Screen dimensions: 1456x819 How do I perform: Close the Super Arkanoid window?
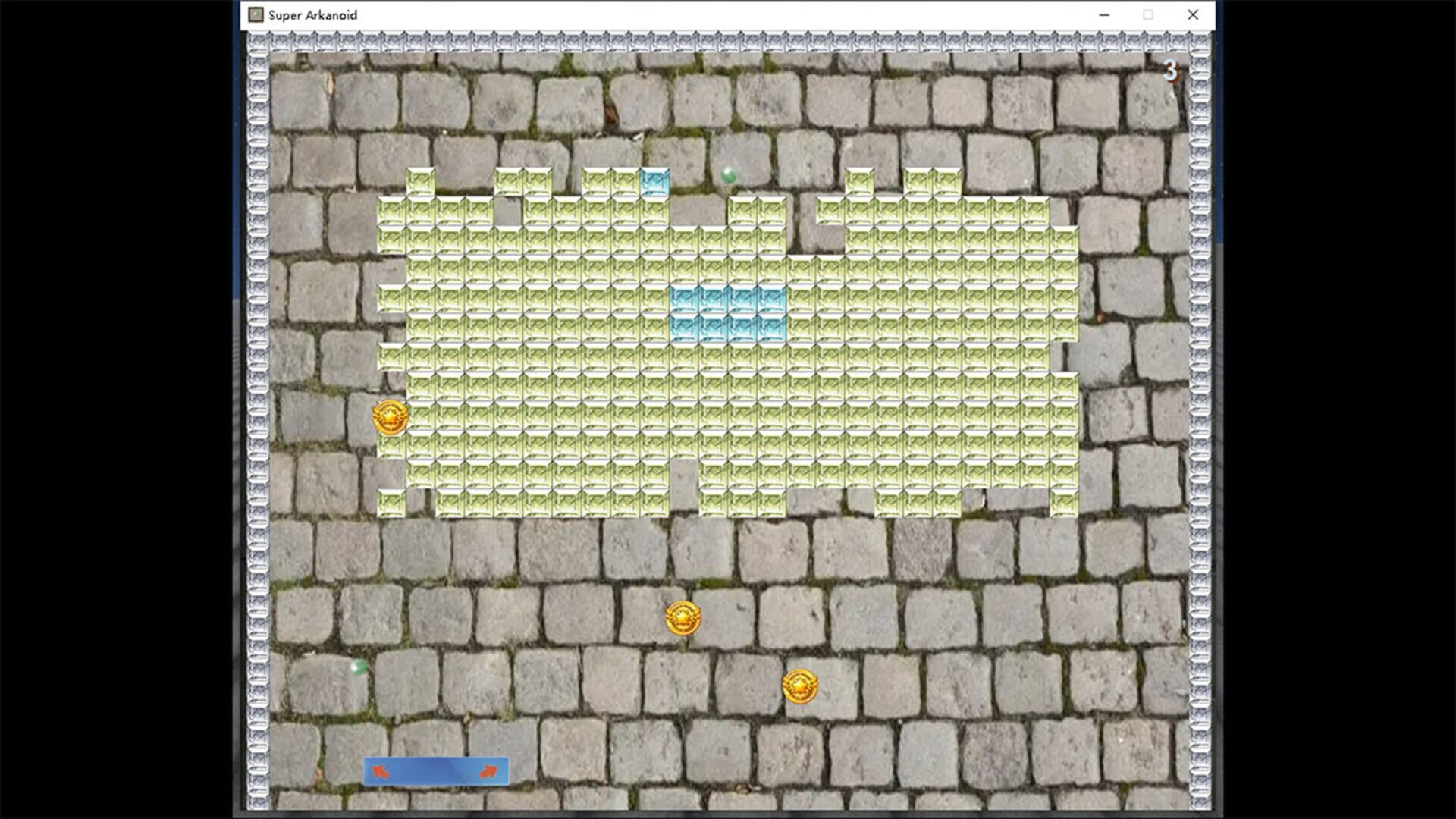point(1193,14)
